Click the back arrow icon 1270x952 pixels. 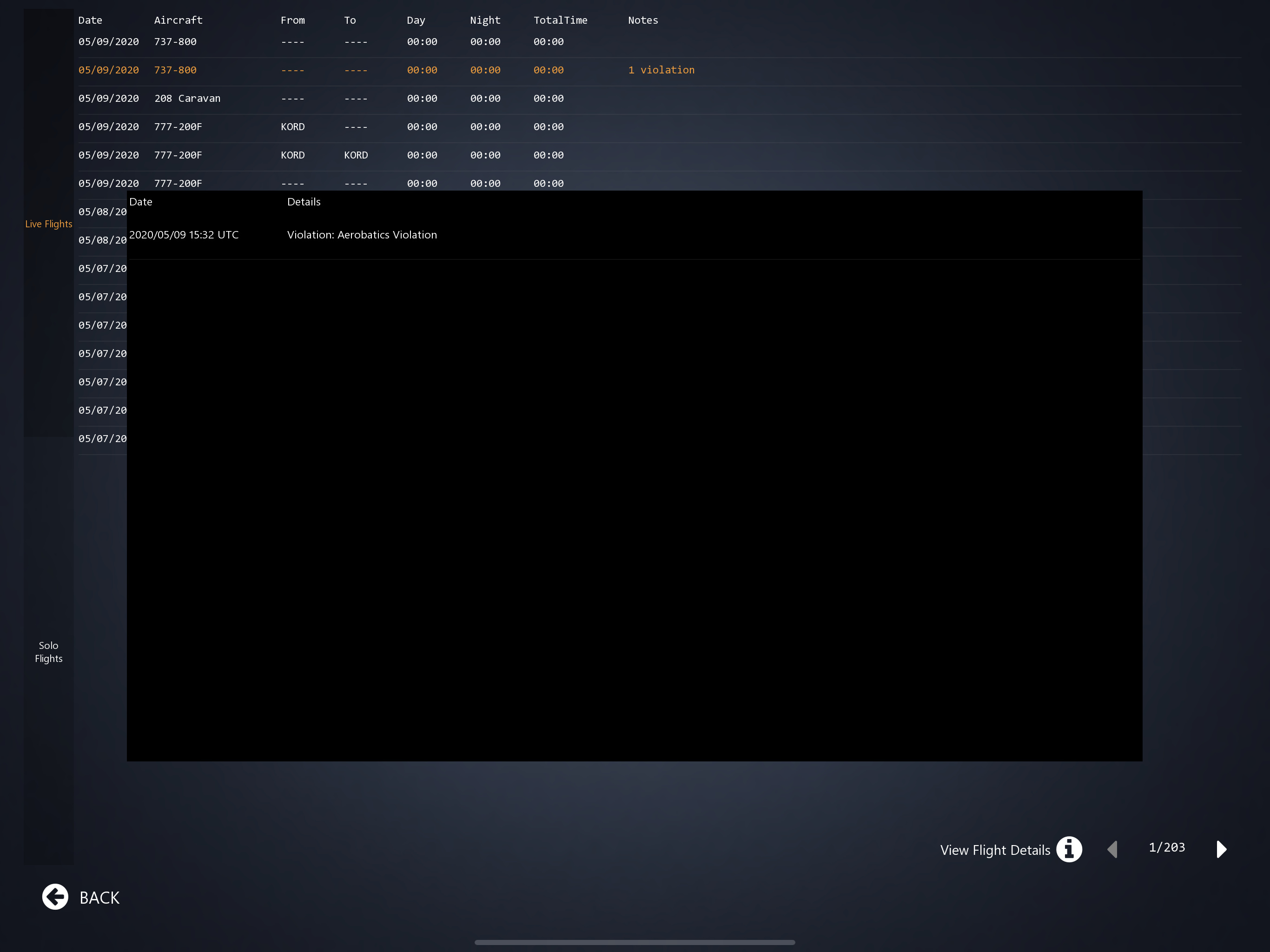tap(55, 897)
